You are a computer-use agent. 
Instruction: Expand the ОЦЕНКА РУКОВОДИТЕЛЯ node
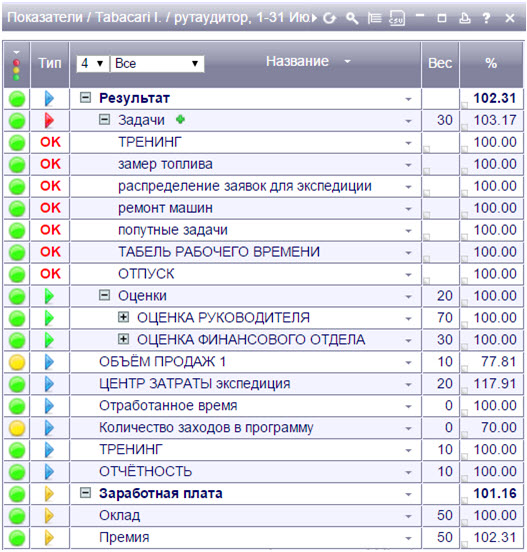[x=123, y=317]
